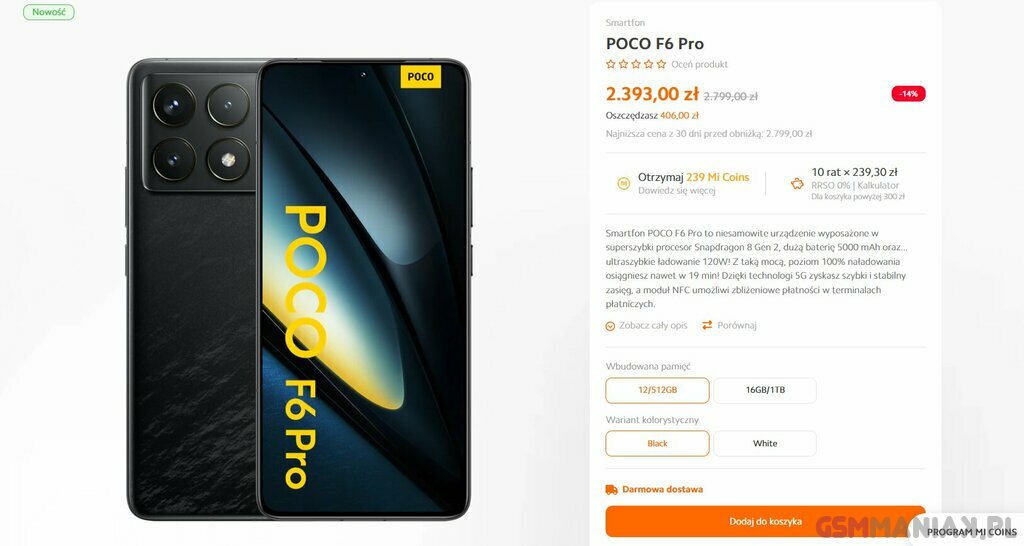Click the fifth rating star
1024x546 pixels.
[x=661, y=64]
